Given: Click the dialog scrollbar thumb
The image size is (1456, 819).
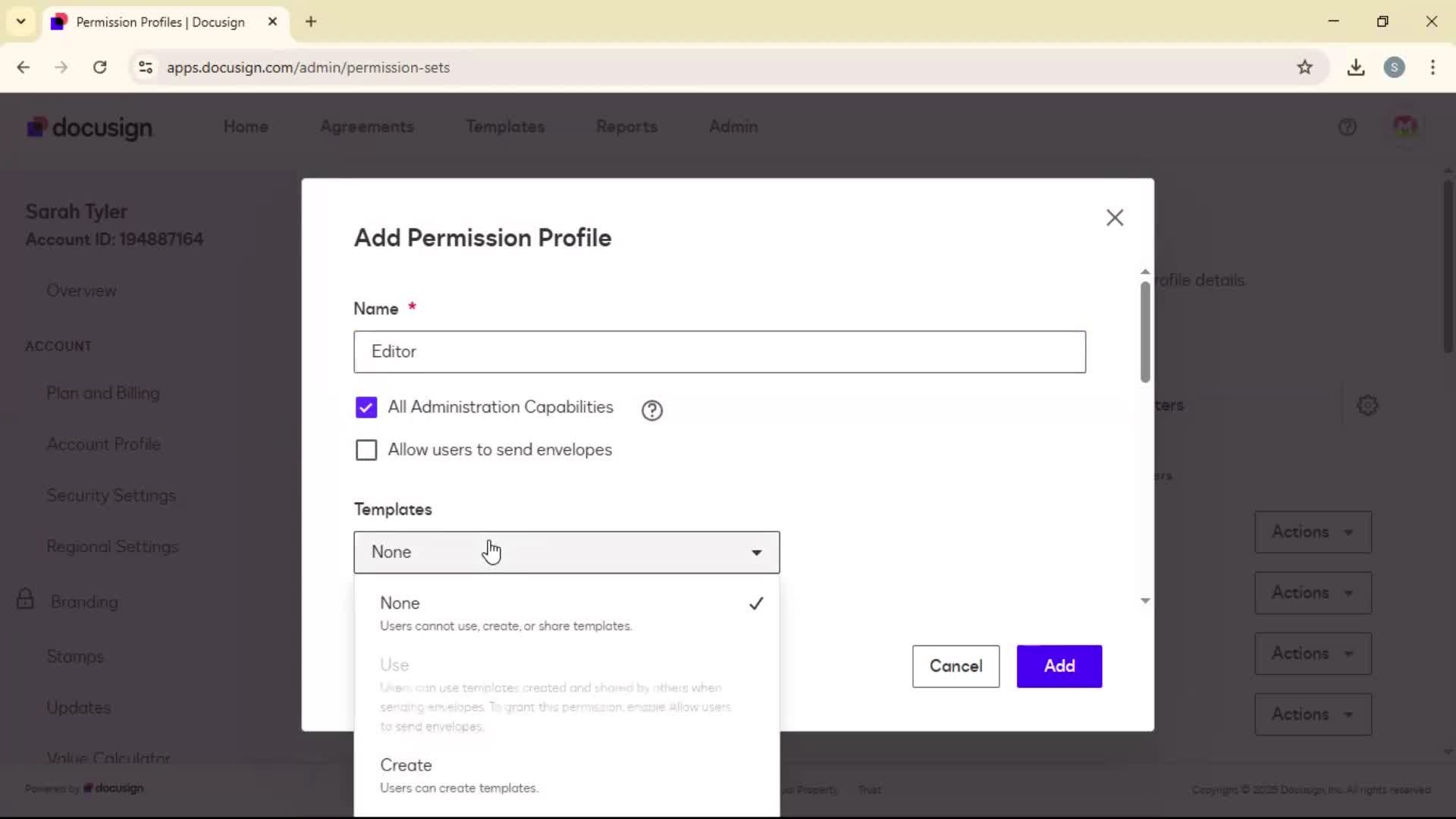Looking at the screenshot, I should [x=1145, y=331].
